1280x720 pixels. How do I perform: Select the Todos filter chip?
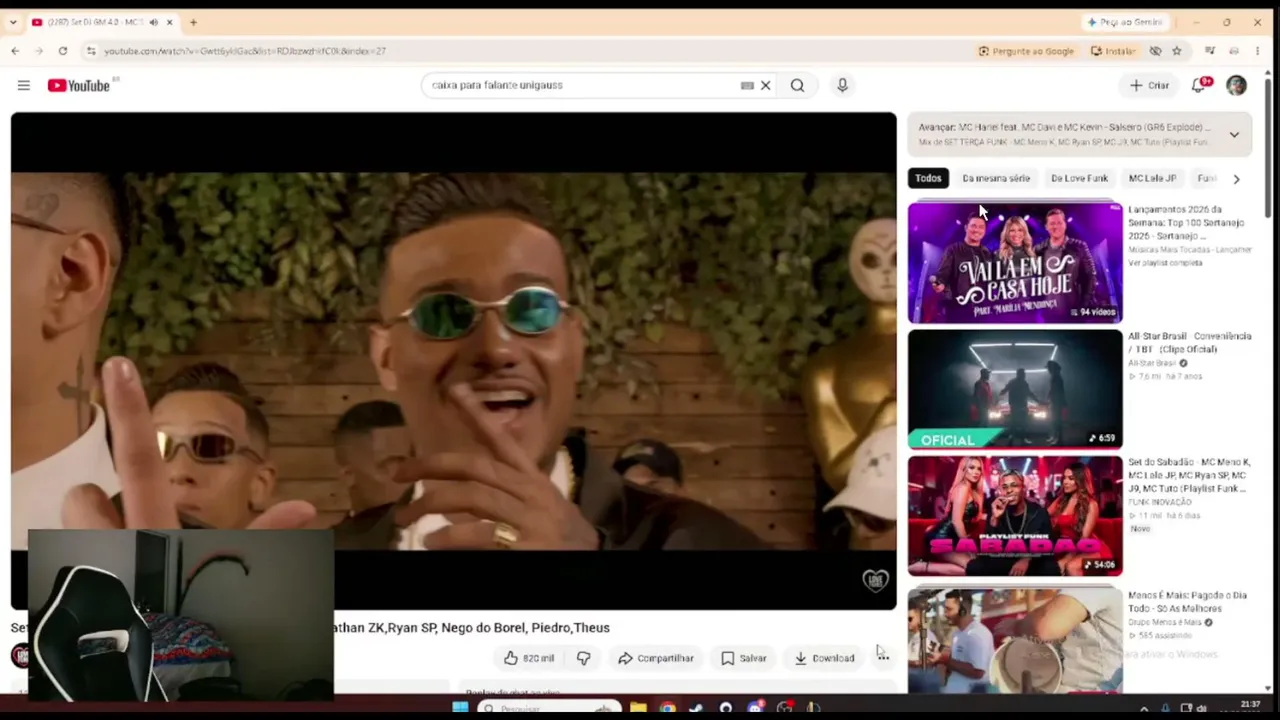tap(928, 178)
